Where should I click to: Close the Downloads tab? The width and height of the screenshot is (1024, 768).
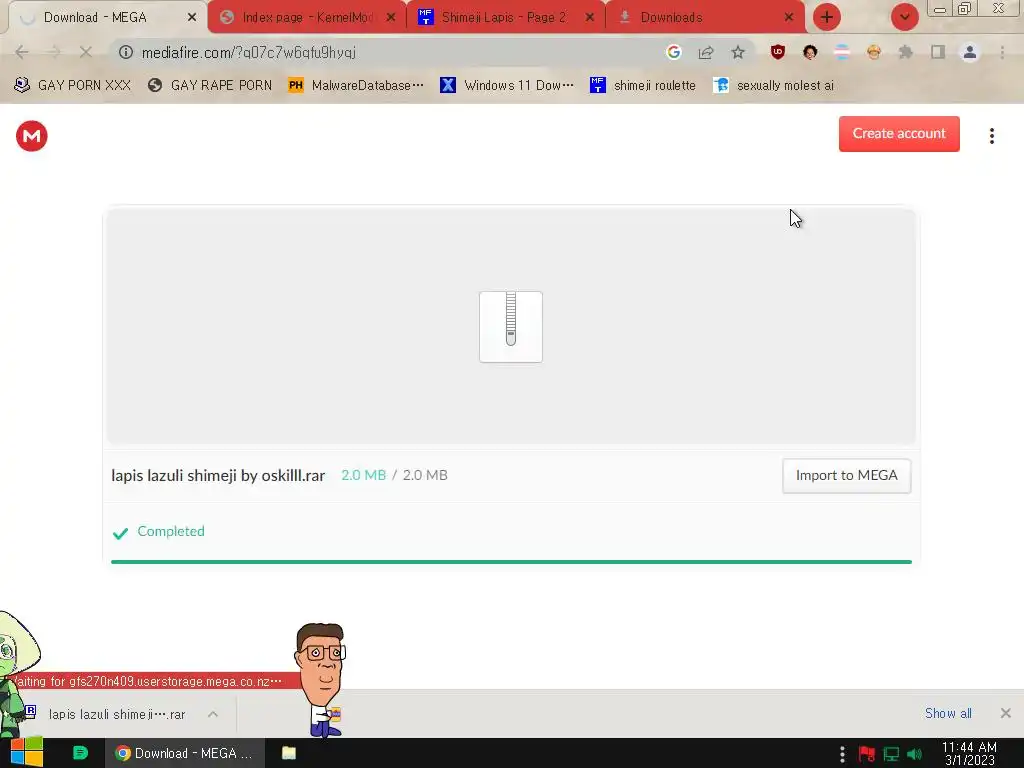[789, 18]
